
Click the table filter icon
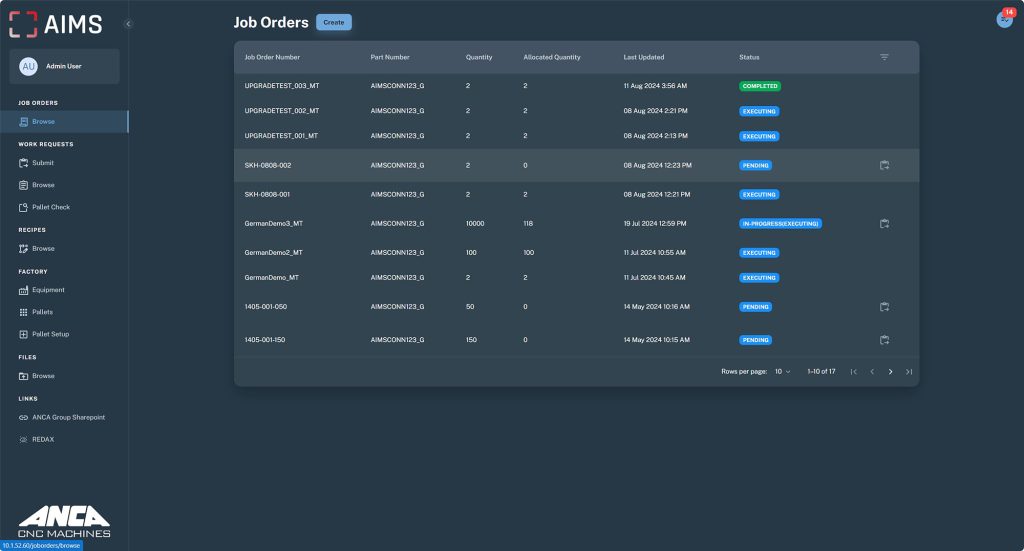(x=884, y=57)
